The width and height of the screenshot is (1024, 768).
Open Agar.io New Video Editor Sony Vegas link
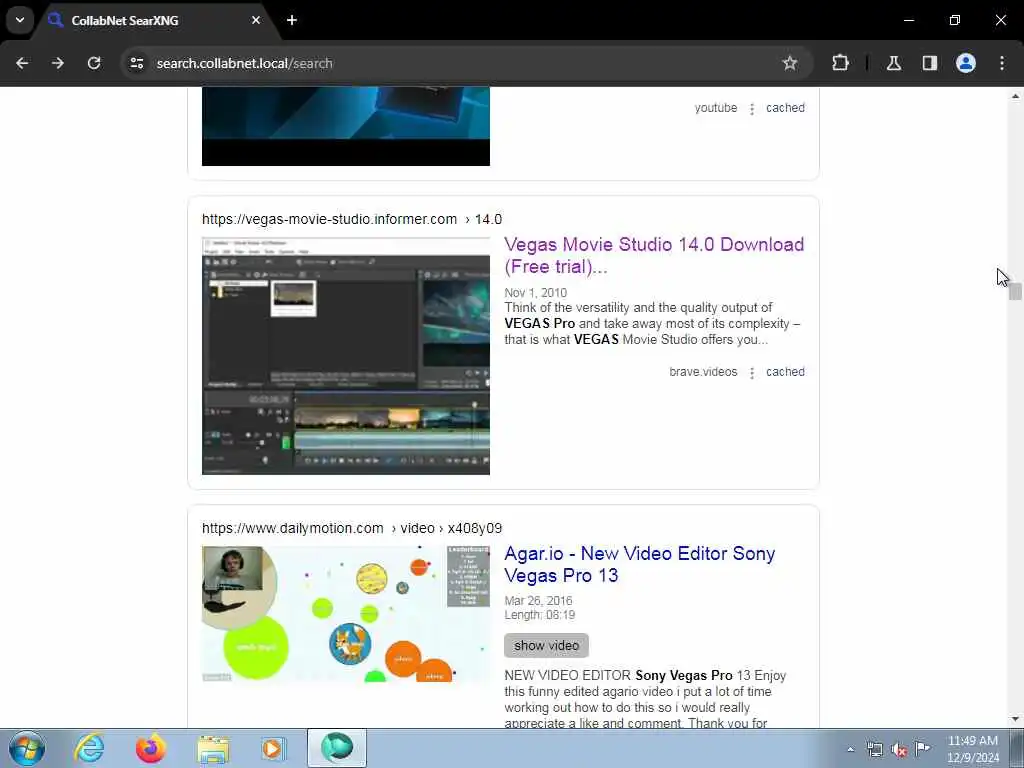coord(639,564)
